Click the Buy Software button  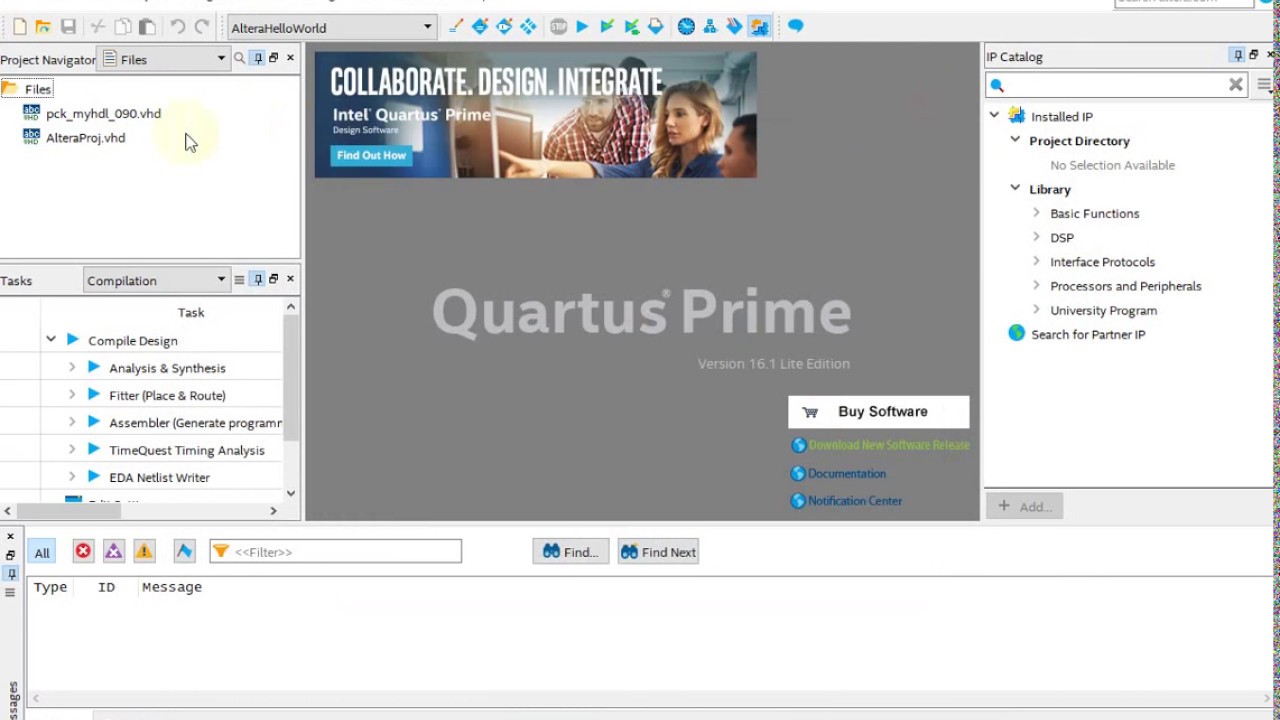[x=878, y=412]
